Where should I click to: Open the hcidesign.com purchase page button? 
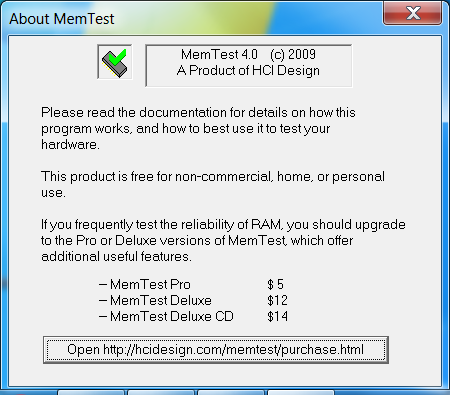click(x=216, y=350)
